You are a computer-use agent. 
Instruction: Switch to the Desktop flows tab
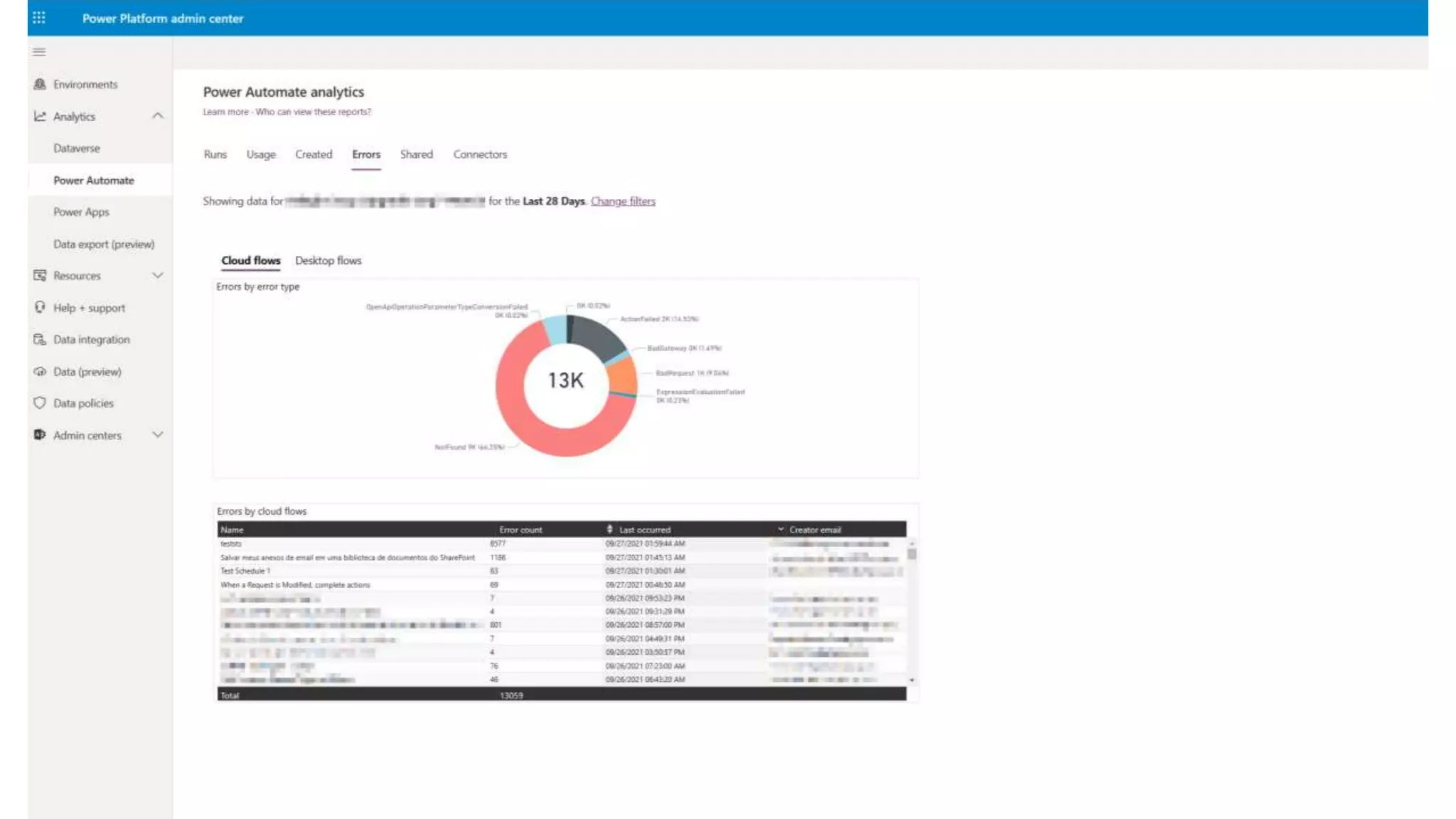pyautogui.click(x=328, y=261)
